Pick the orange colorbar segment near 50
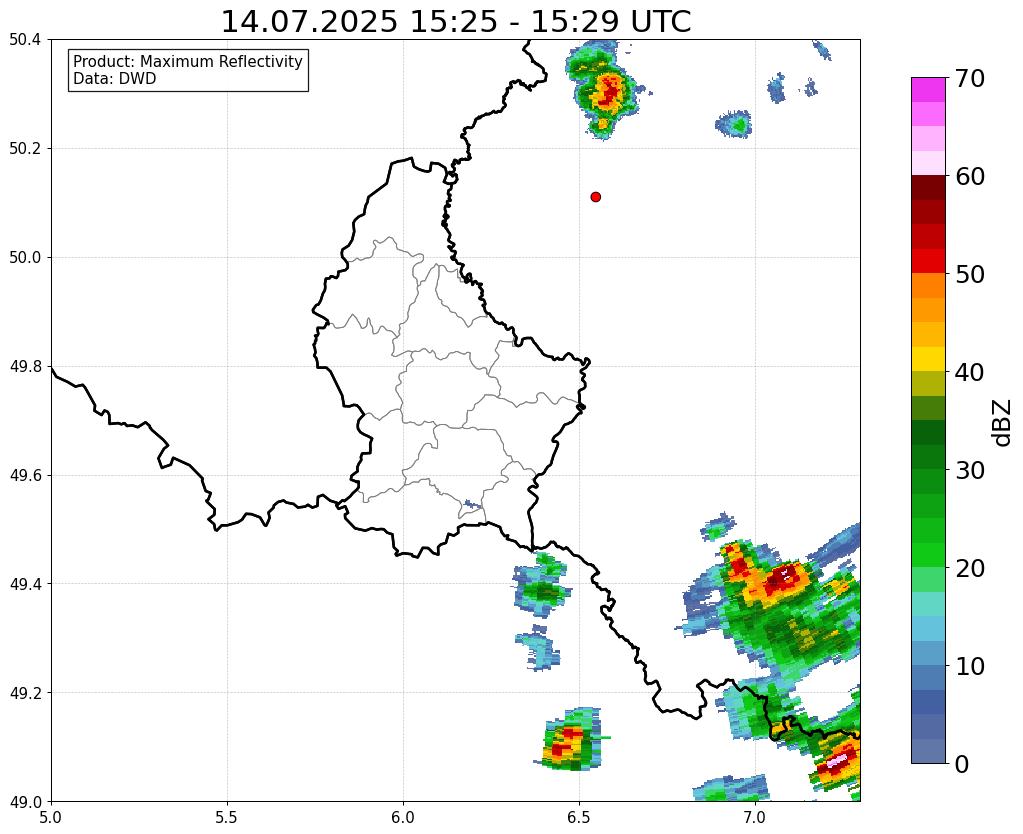The image size is (1023, 834). pos(928,285)
